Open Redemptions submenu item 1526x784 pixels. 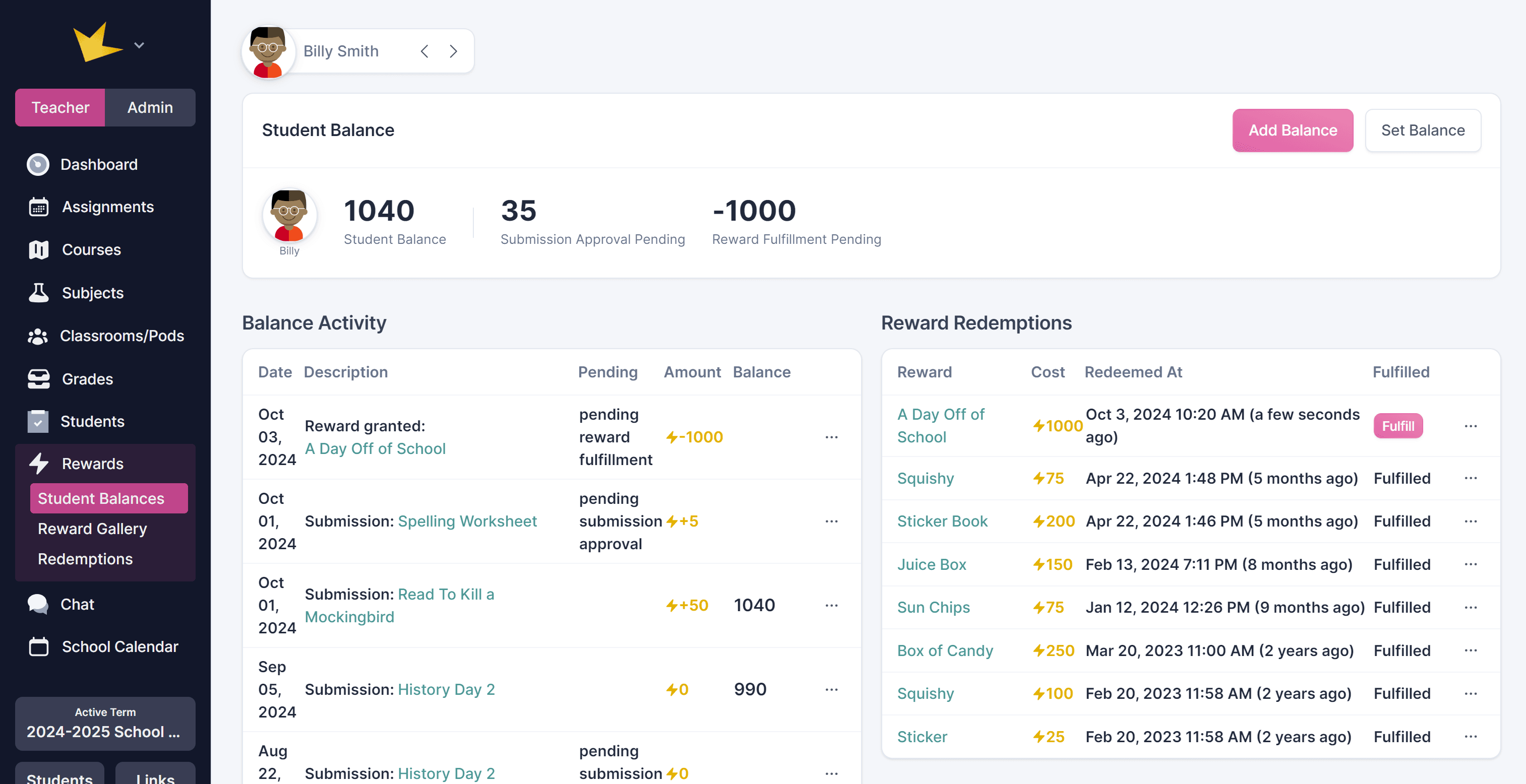pyautogui.click(x=85, y=559)
